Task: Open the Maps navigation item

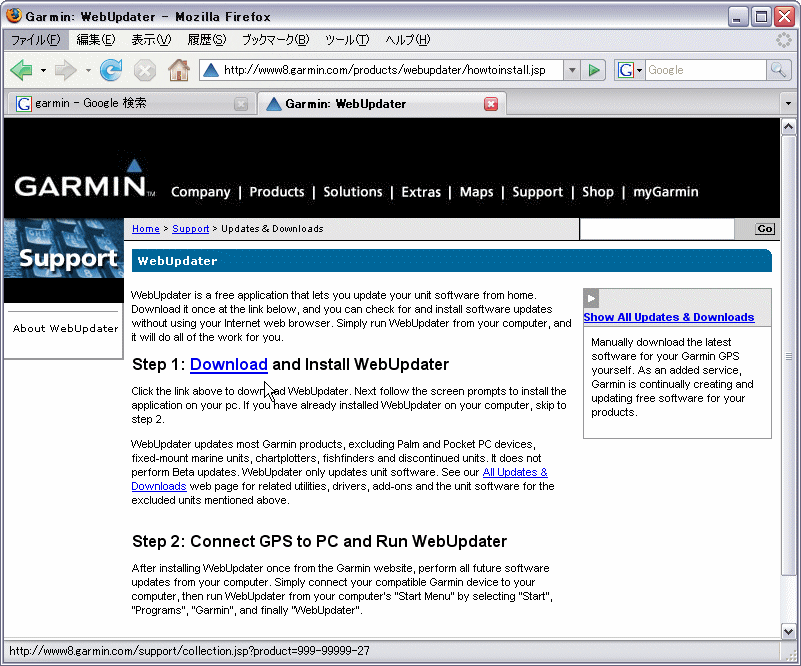Action: [x=476, y=192]
